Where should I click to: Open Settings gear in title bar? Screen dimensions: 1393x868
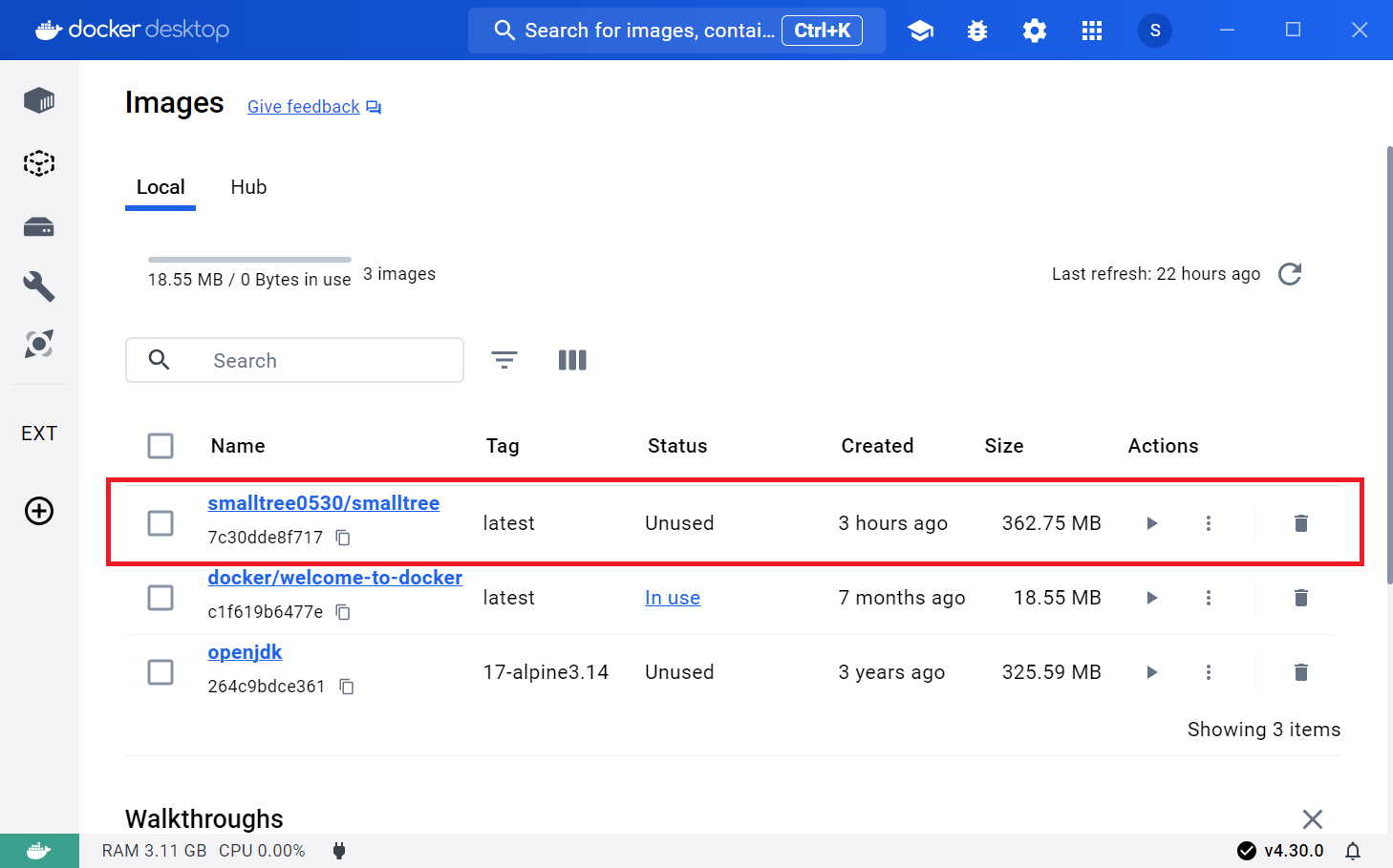click(x=1035, y=31)
